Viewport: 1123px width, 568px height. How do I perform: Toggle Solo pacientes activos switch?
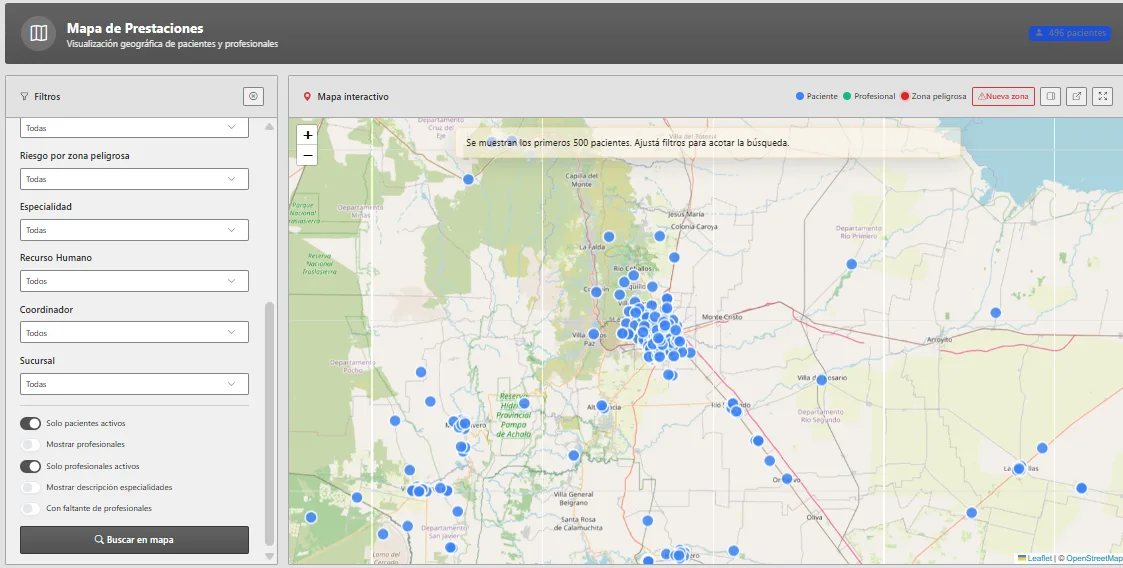30,423
